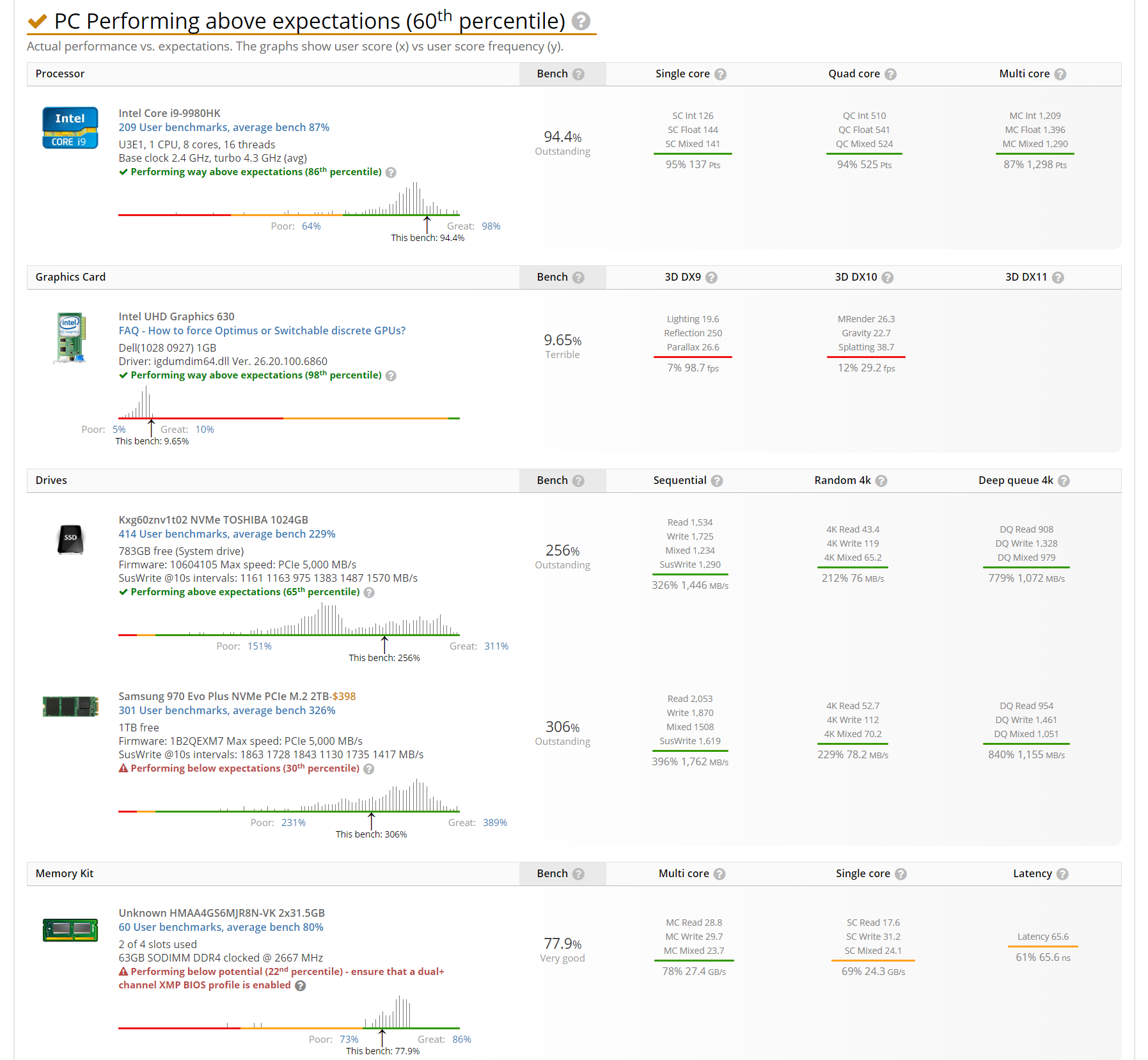
Task: Open Memory Multi core help icon
Action: [719, 874]
